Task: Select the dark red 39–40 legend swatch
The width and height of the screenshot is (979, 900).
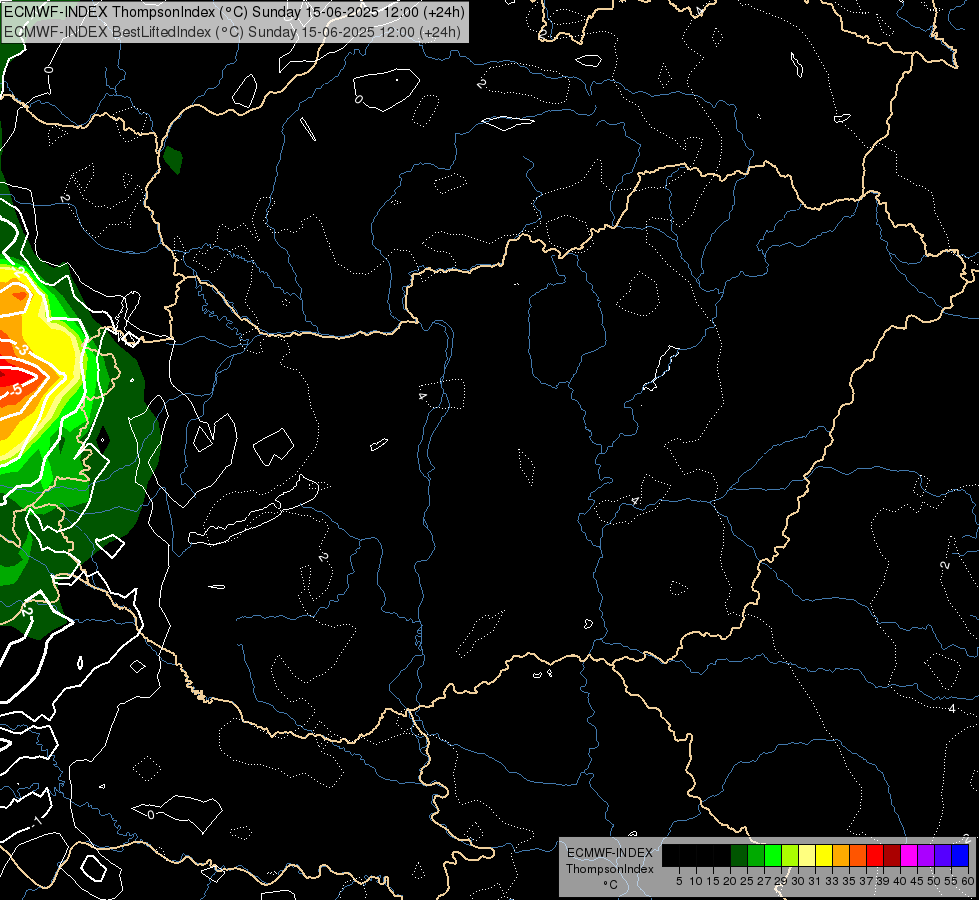Action: pyautogui.click(x=892, y=855)
